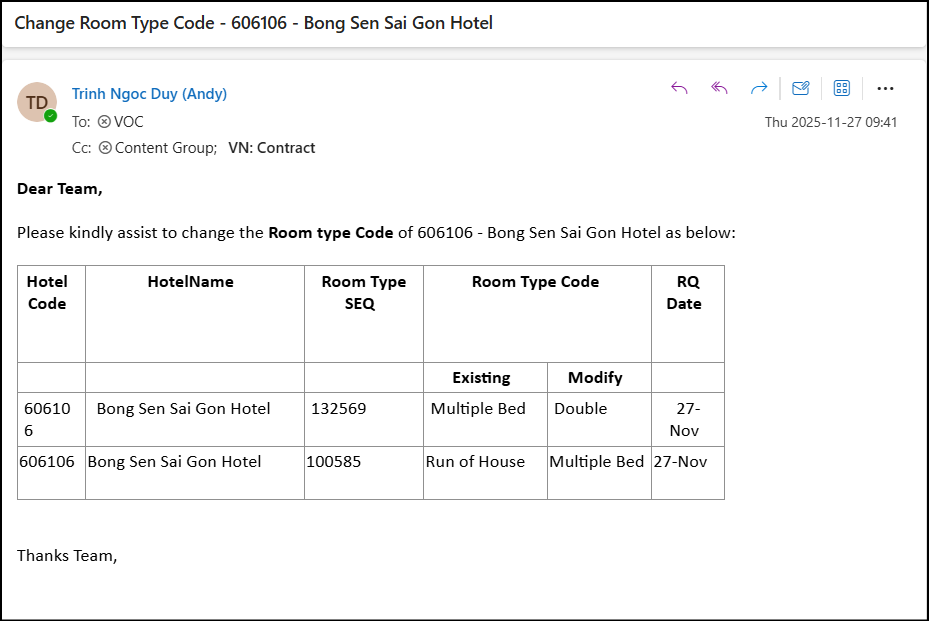Click the circled-x icon beside VOC
The image size is (929, 621).
pos(104,122)
